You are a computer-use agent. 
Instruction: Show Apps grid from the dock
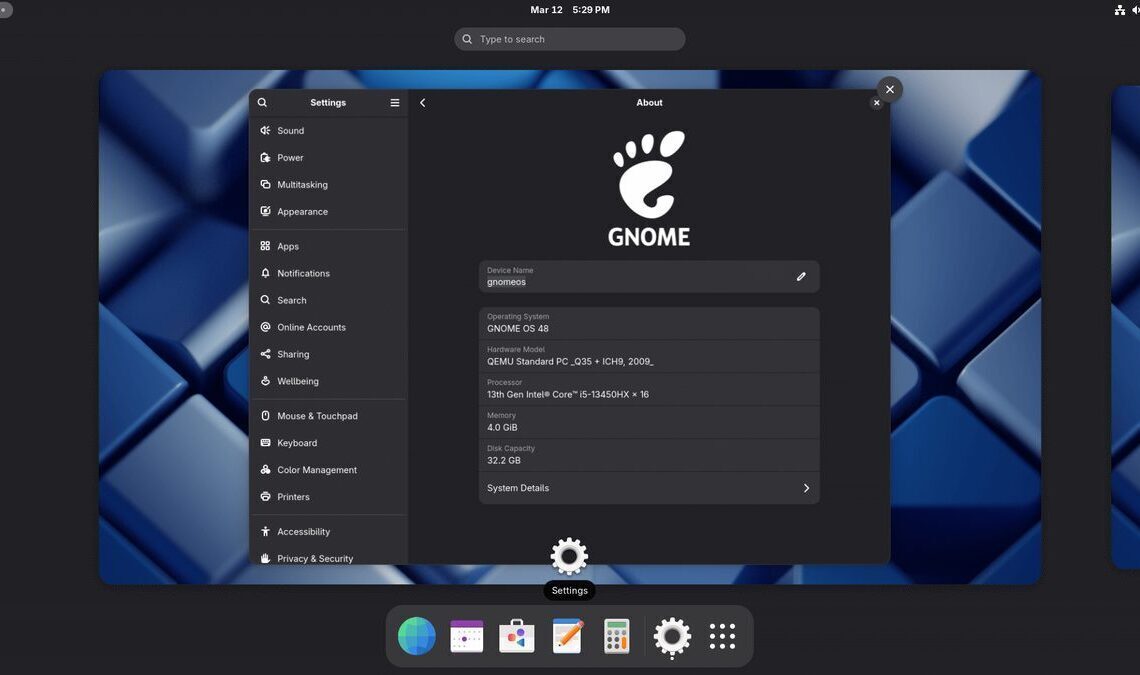(x=722, y=636)
